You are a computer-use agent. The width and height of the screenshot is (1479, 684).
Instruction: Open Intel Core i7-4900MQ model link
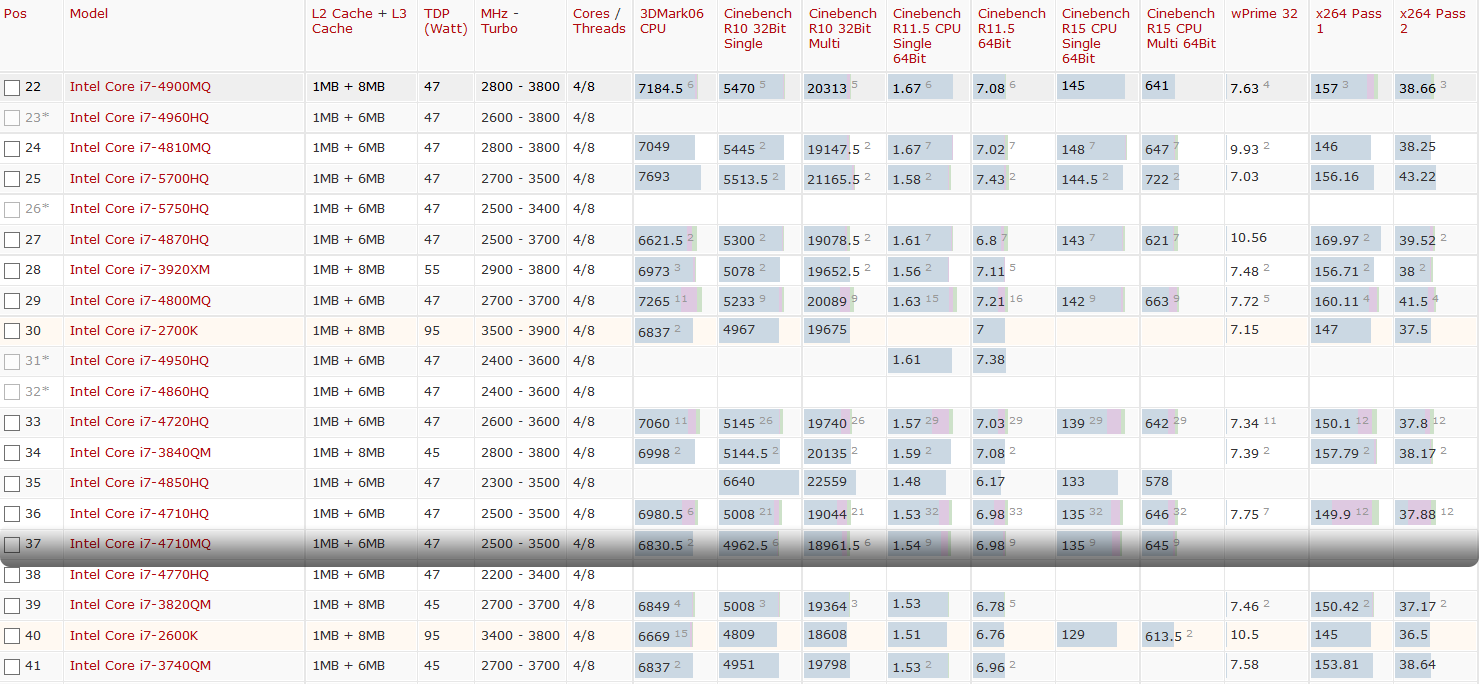coord(140,87)
